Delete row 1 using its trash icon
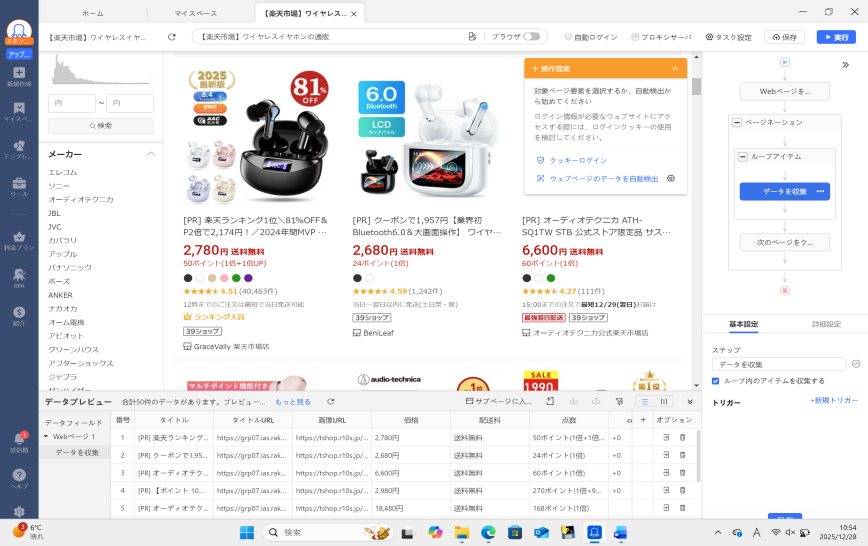The height and width of the screenshot is (546, 868). [x=683, y=438]
